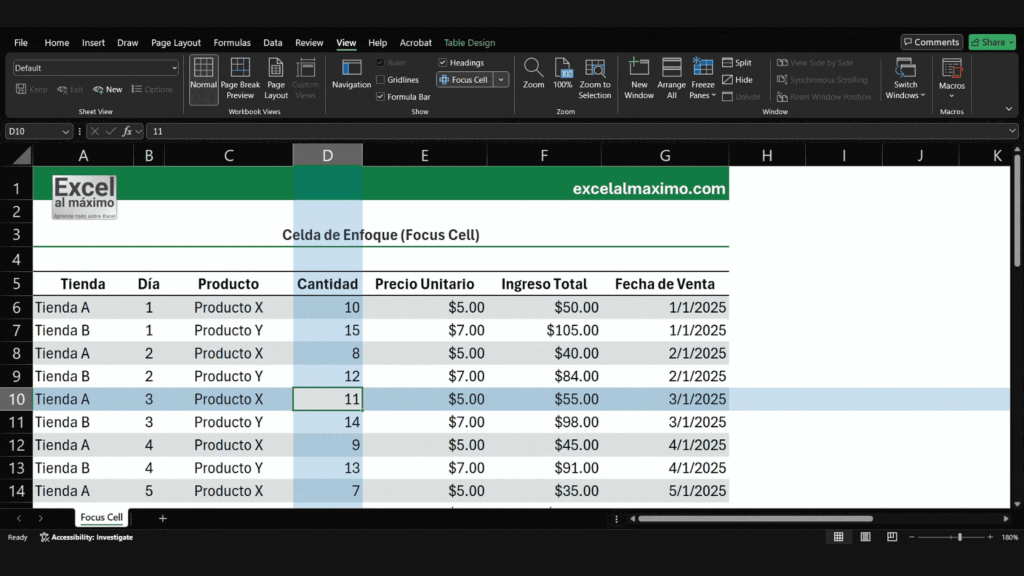Screen dimensions: 1024x576
Task: Split the worksheet window
Action: 737,63
